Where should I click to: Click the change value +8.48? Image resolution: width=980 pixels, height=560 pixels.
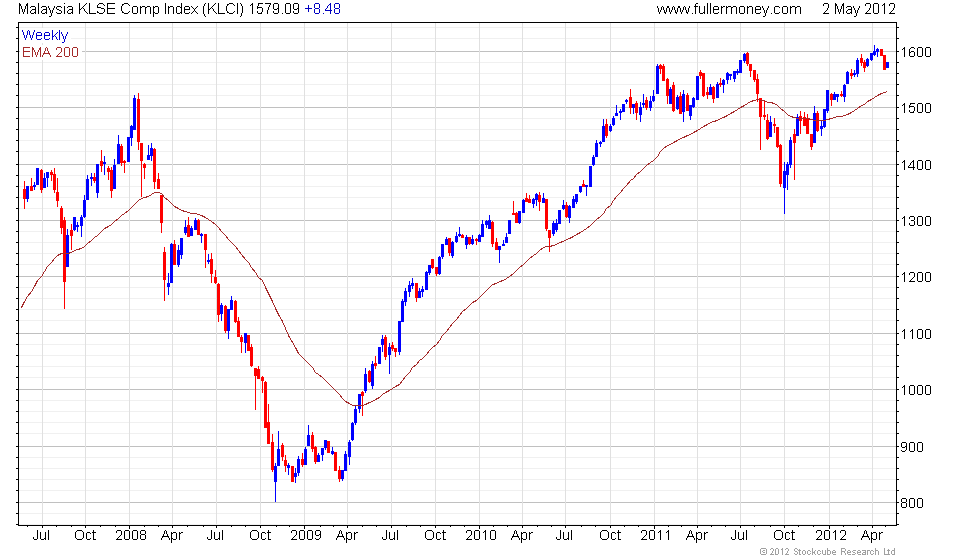322,9
